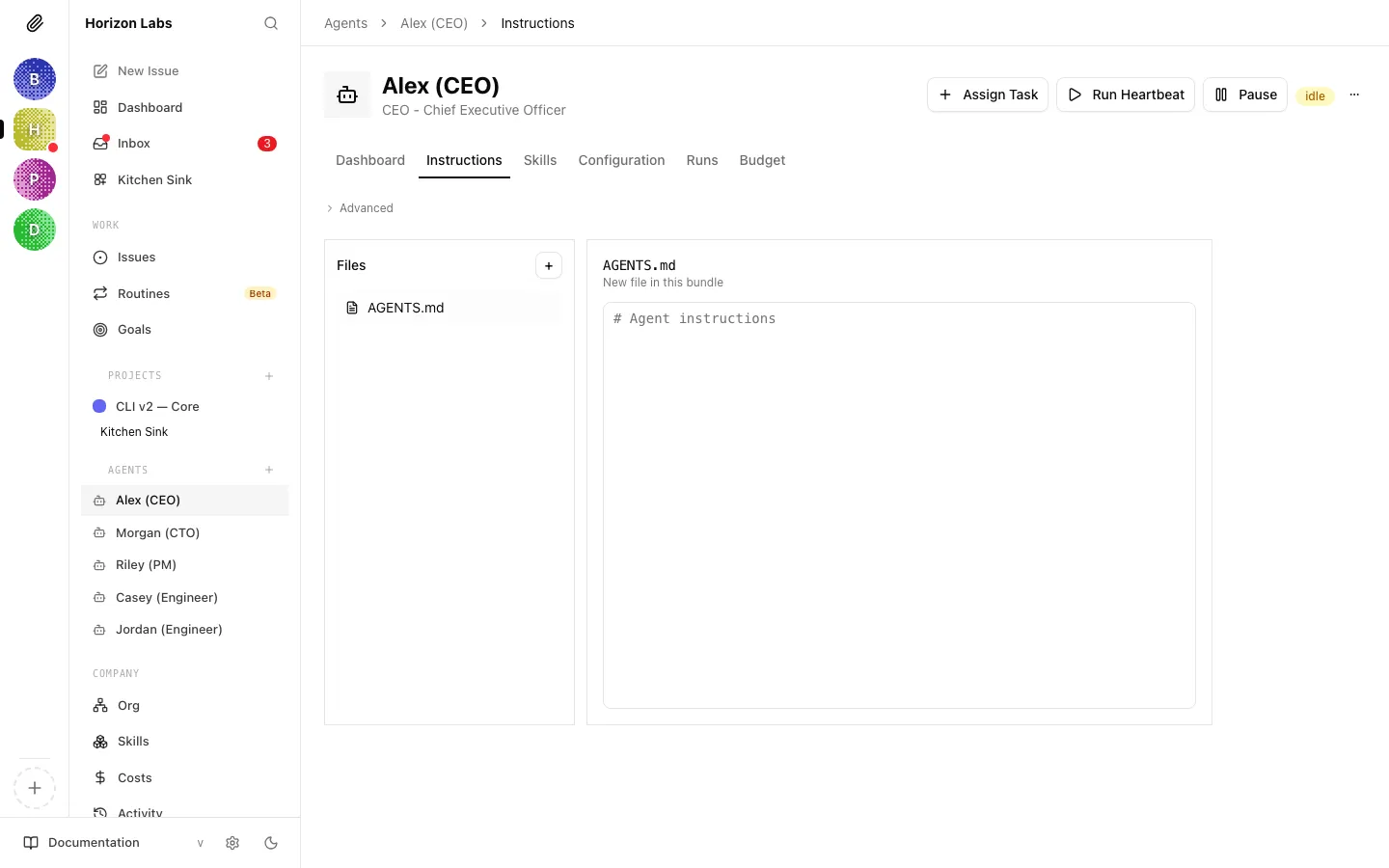
Task: Open company Skills page in sidebar
Action: tap(184, 742)
